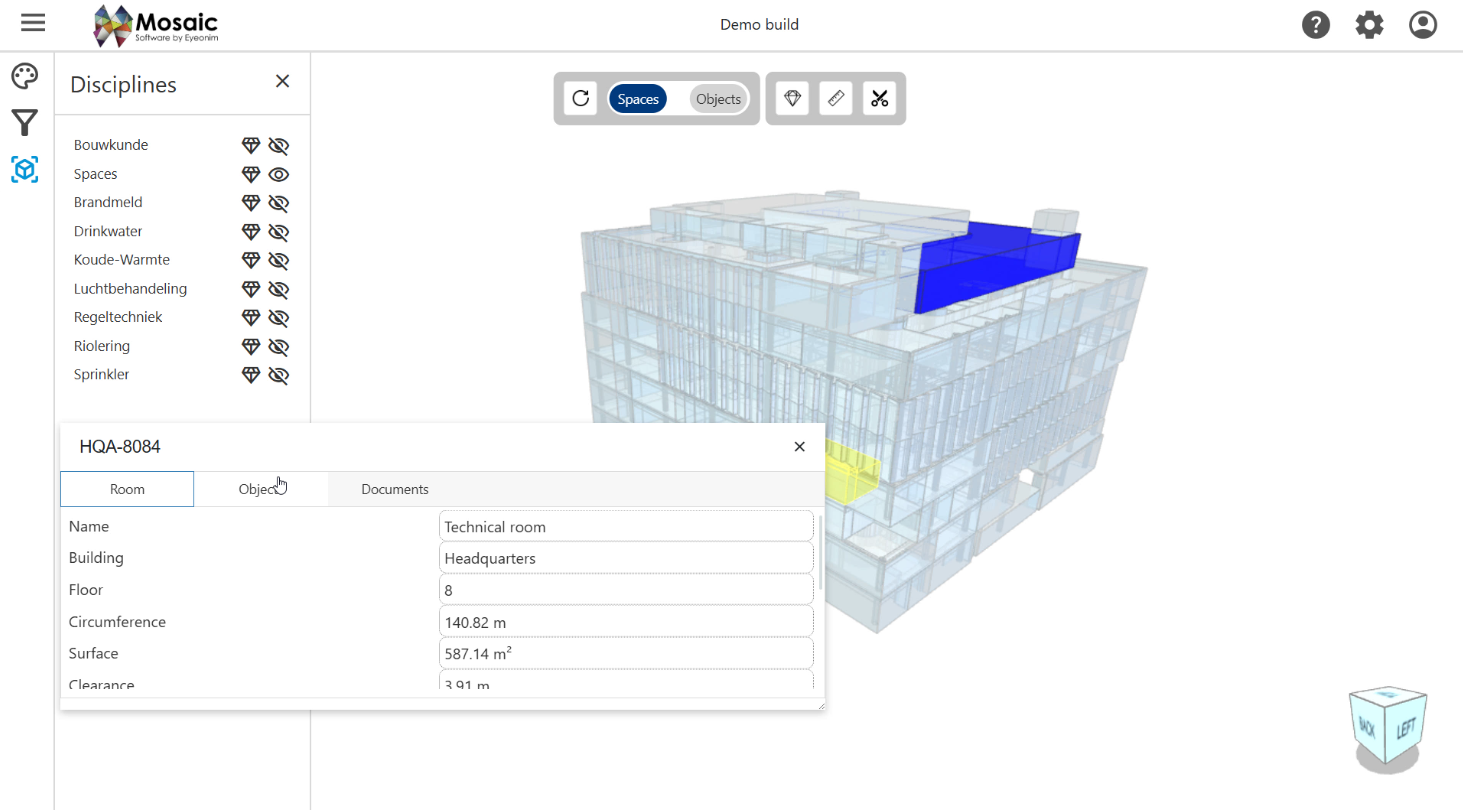
Task: Click the Circumference field 140.82 m
Action: point(626,622)
